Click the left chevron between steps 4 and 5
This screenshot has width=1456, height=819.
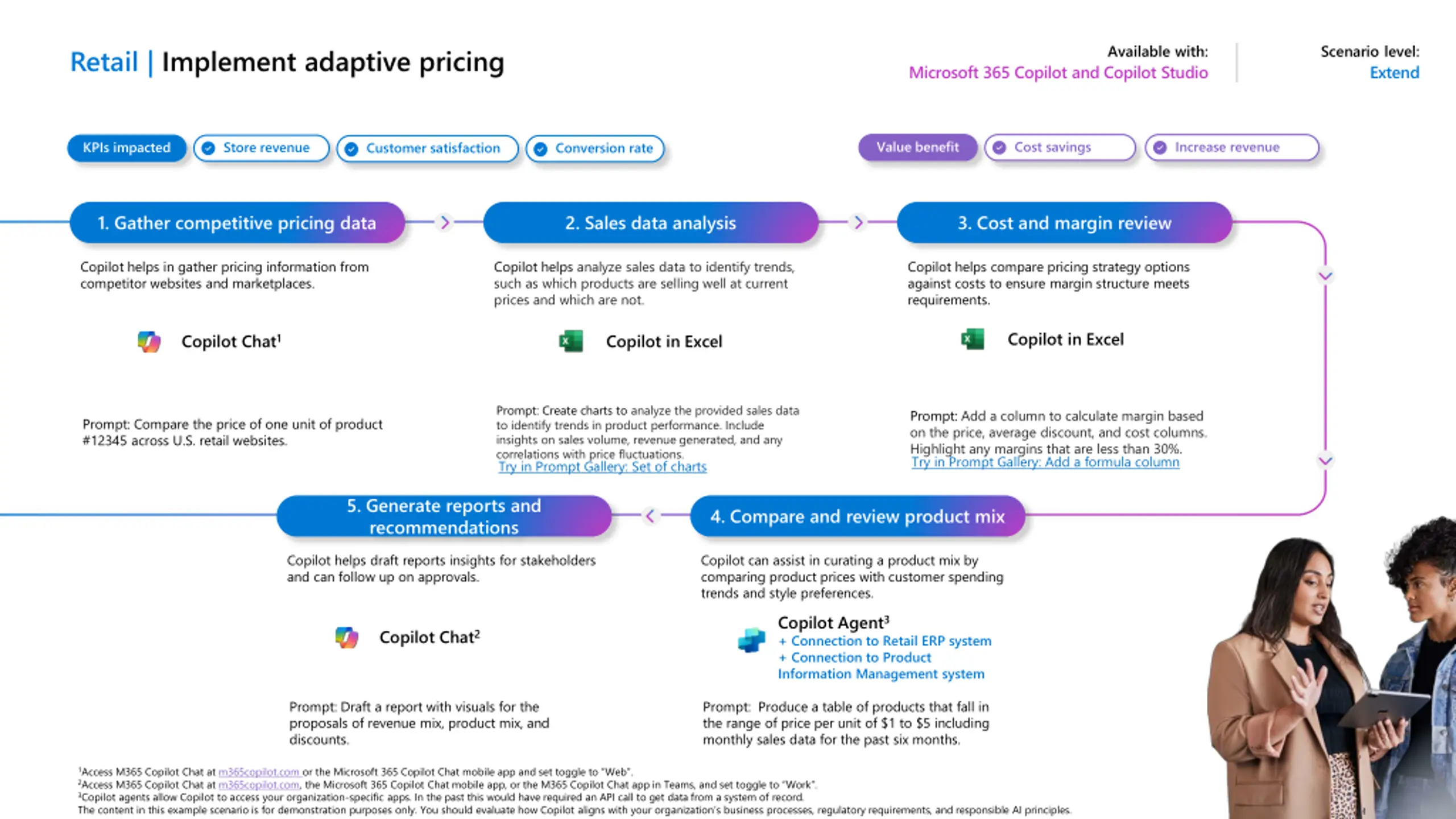650,516
